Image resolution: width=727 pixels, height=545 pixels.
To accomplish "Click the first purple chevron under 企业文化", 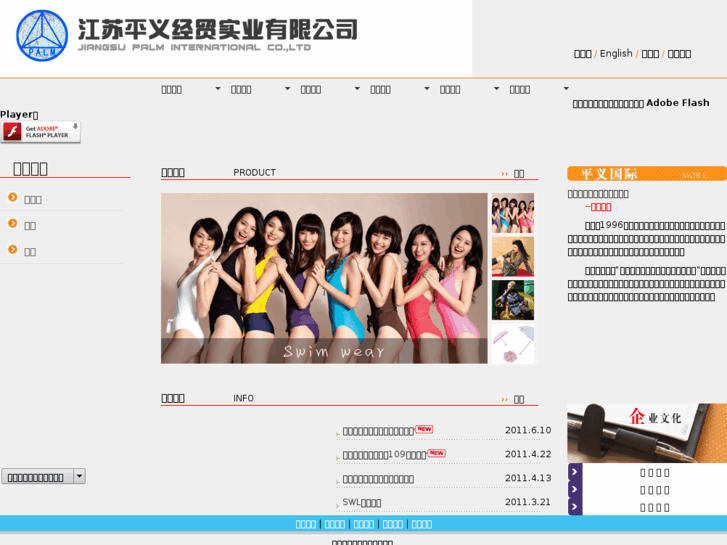I will 575,472.
